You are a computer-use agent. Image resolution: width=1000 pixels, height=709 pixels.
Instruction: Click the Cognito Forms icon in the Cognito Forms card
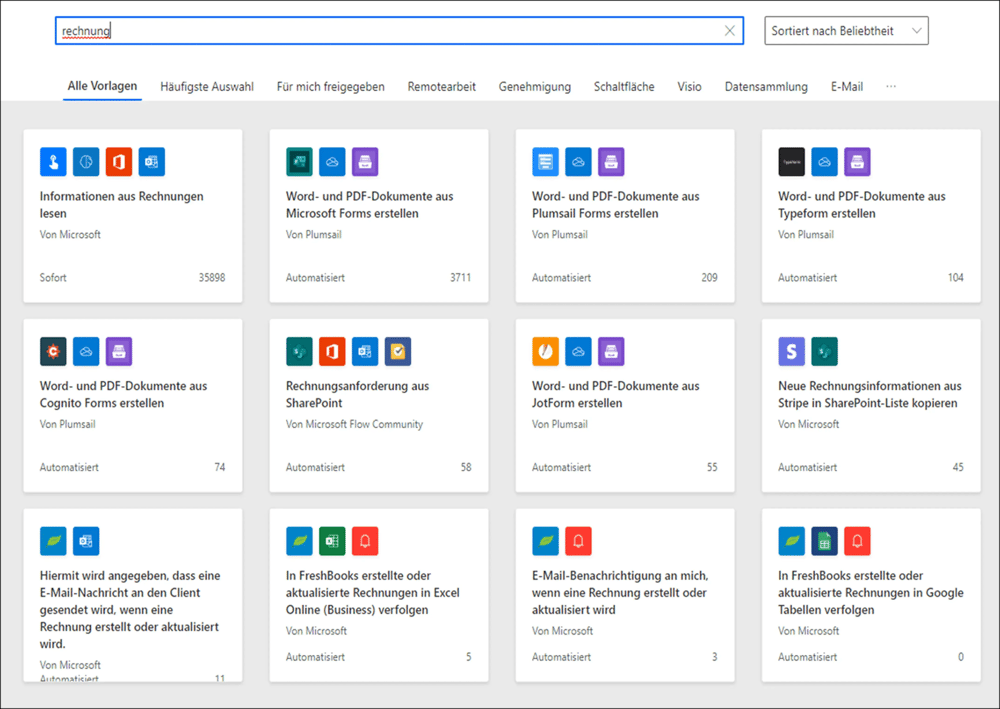(x=53, y=351)
